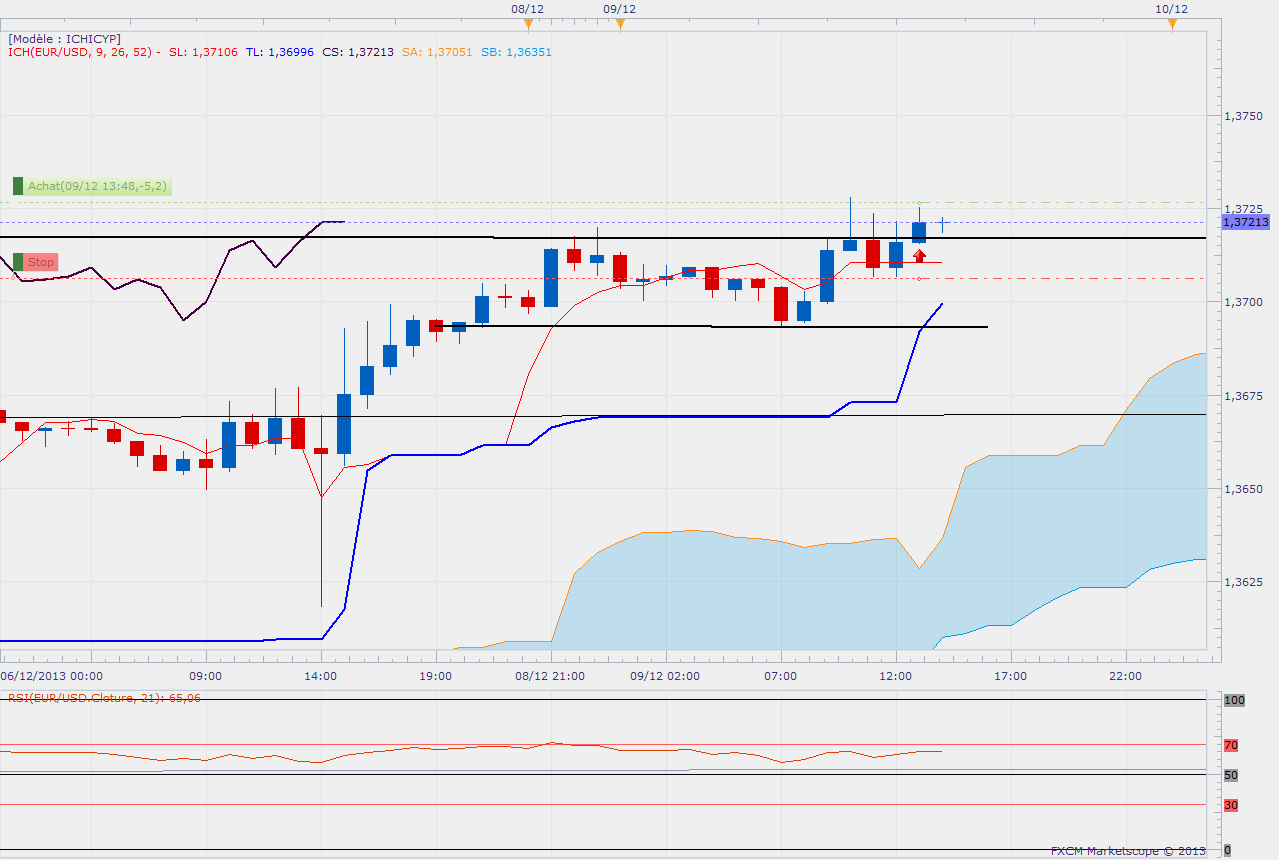This screenshot has height=860, width=1279.
Task: Select the 09/12 orange date marker
Action: click(x=619, y=24)
